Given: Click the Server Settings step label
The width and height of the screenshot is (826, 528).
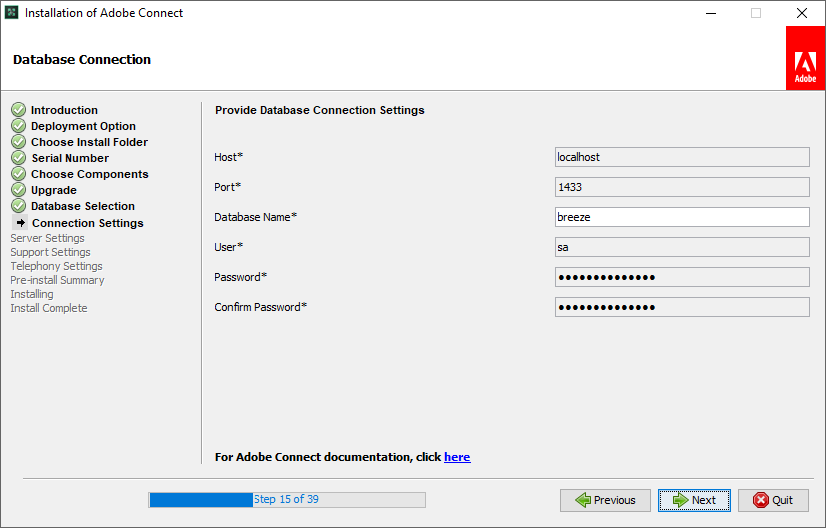Looking at the screenshot, I should click(47, 238).
